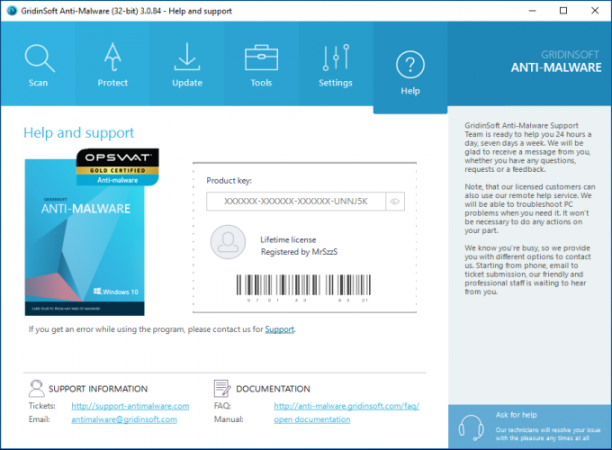Click the Tools label
Viewport: 612px width, 450px height.
(x=261, y=83)
